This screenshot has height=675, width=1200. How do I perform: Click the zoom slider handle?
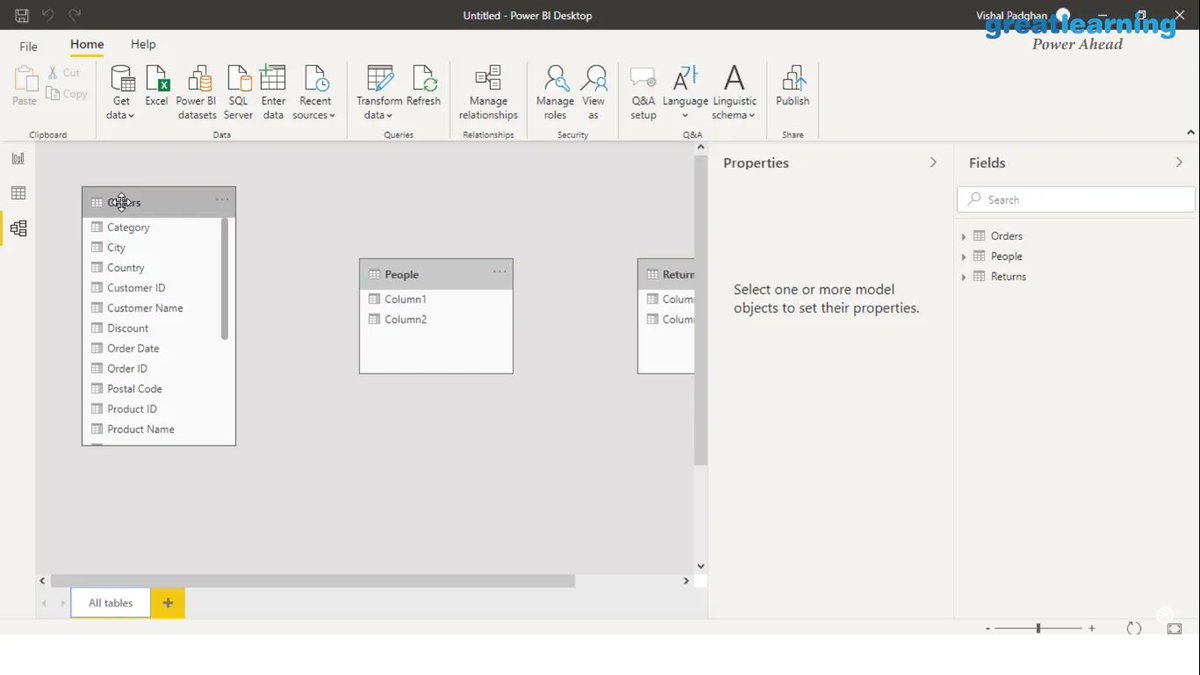tap(1038, 628)
